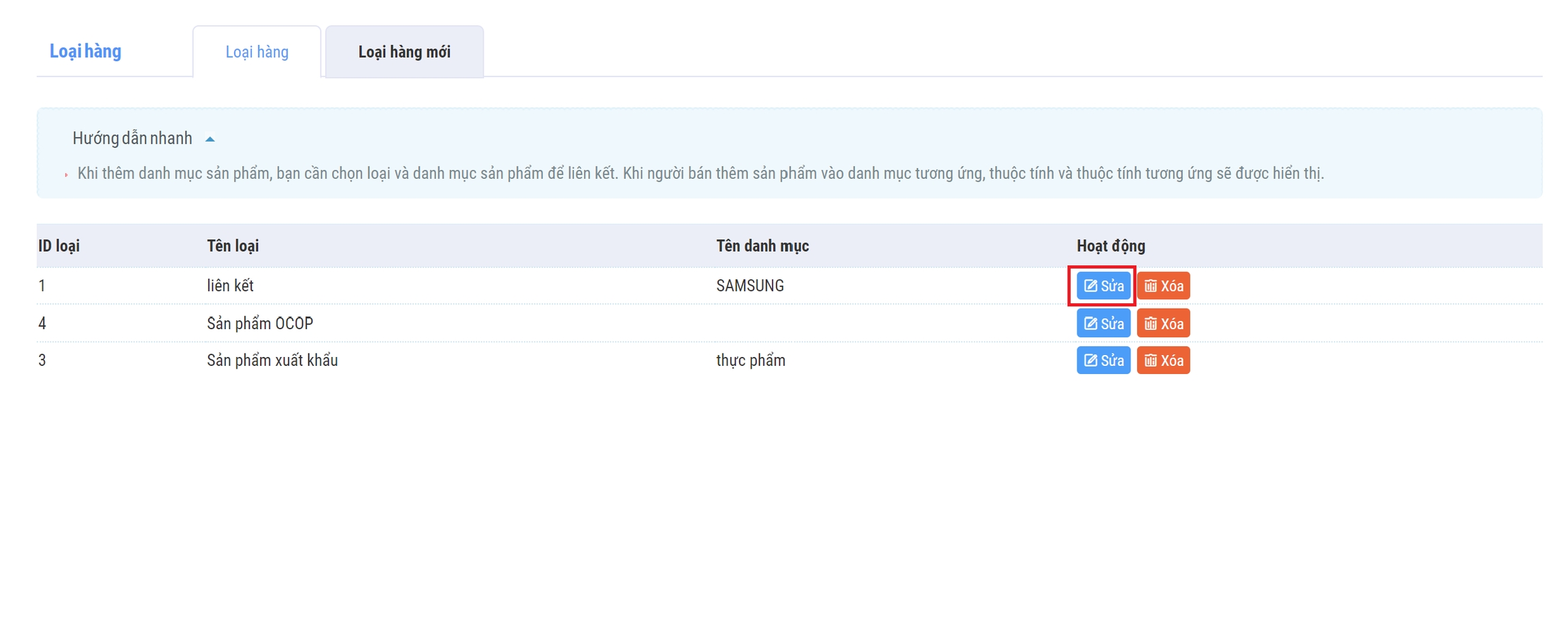Click the Loại hàng page heading

[85, 51]
